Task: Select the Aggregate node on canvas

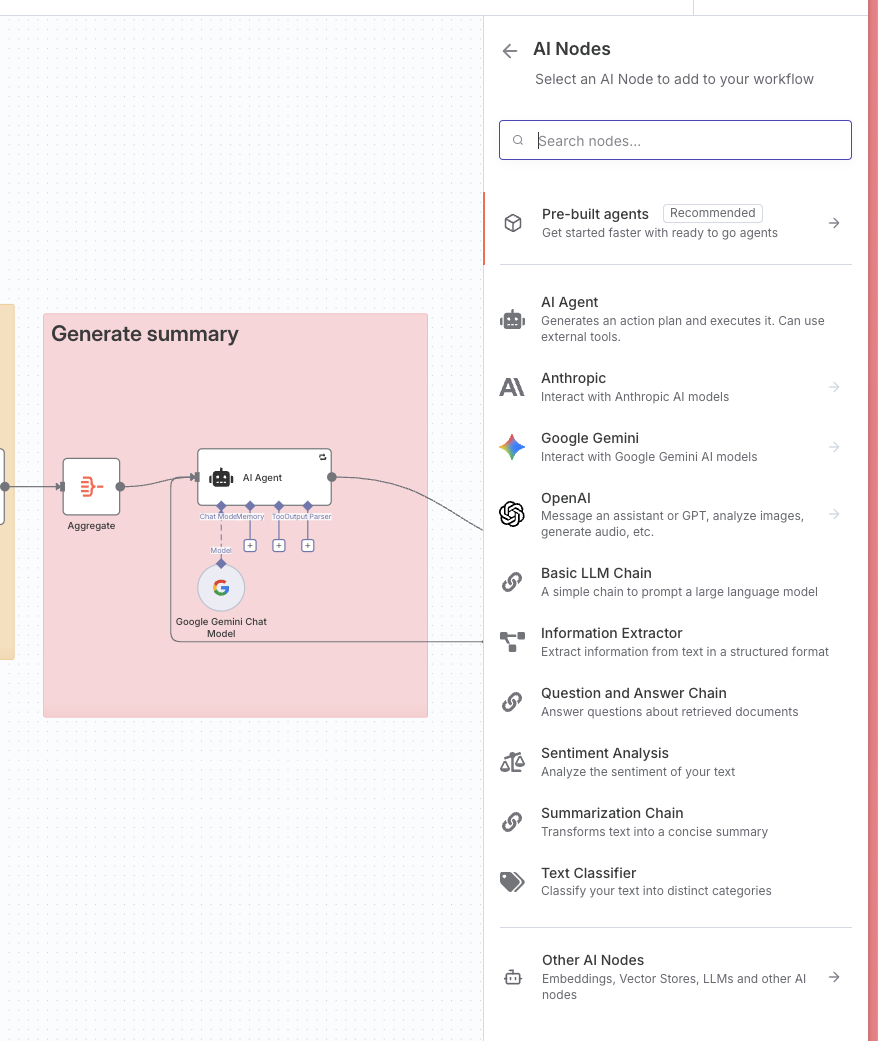Action: click(x=92, y=487)
